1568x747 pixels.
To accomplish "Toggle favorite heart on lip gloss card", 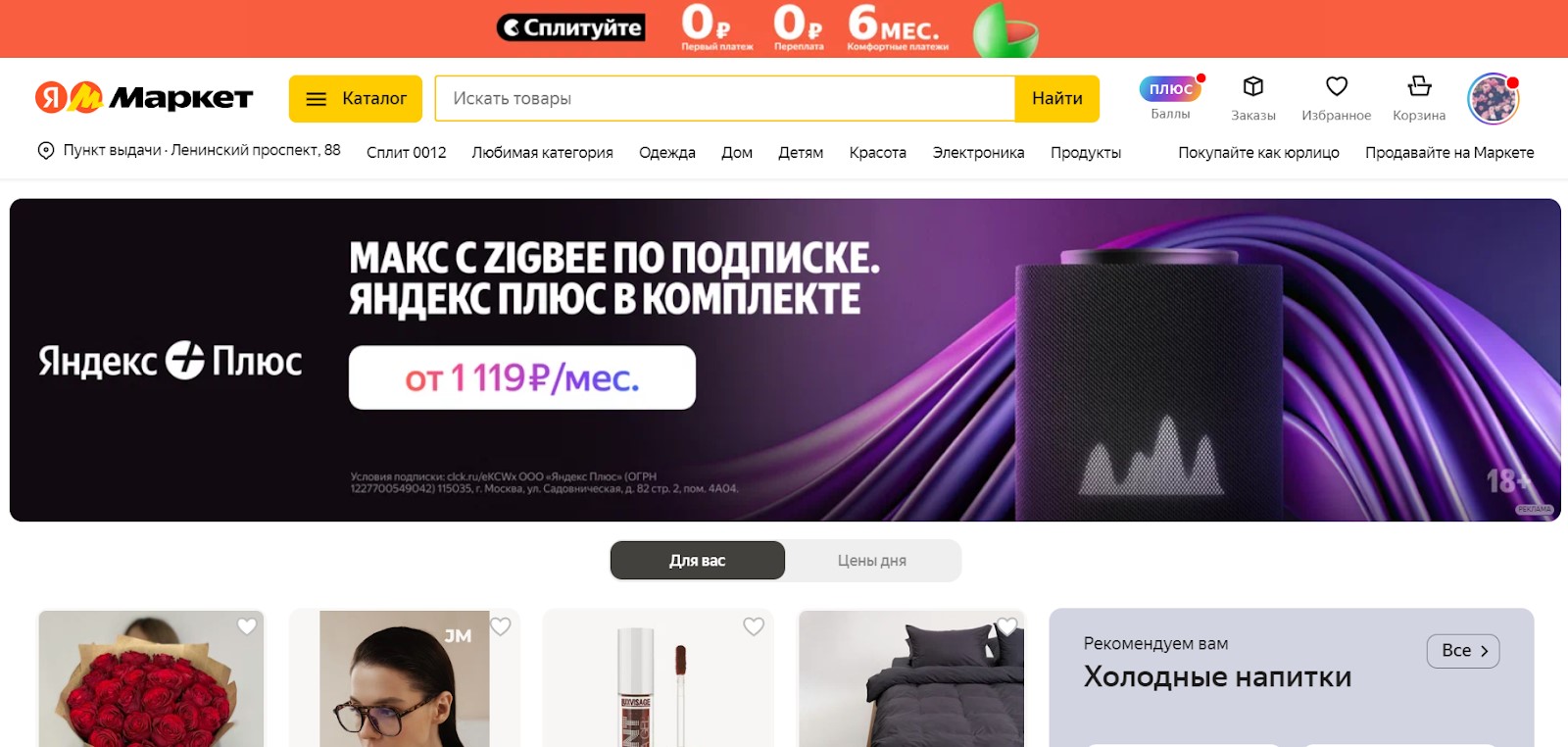I will (754, 625).
